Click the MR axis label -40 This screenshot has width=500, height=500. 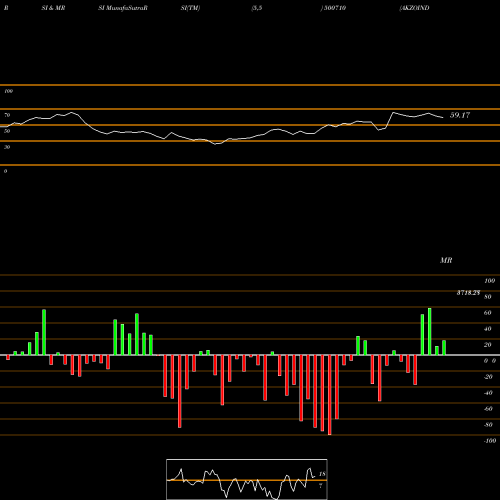point(488,393)
